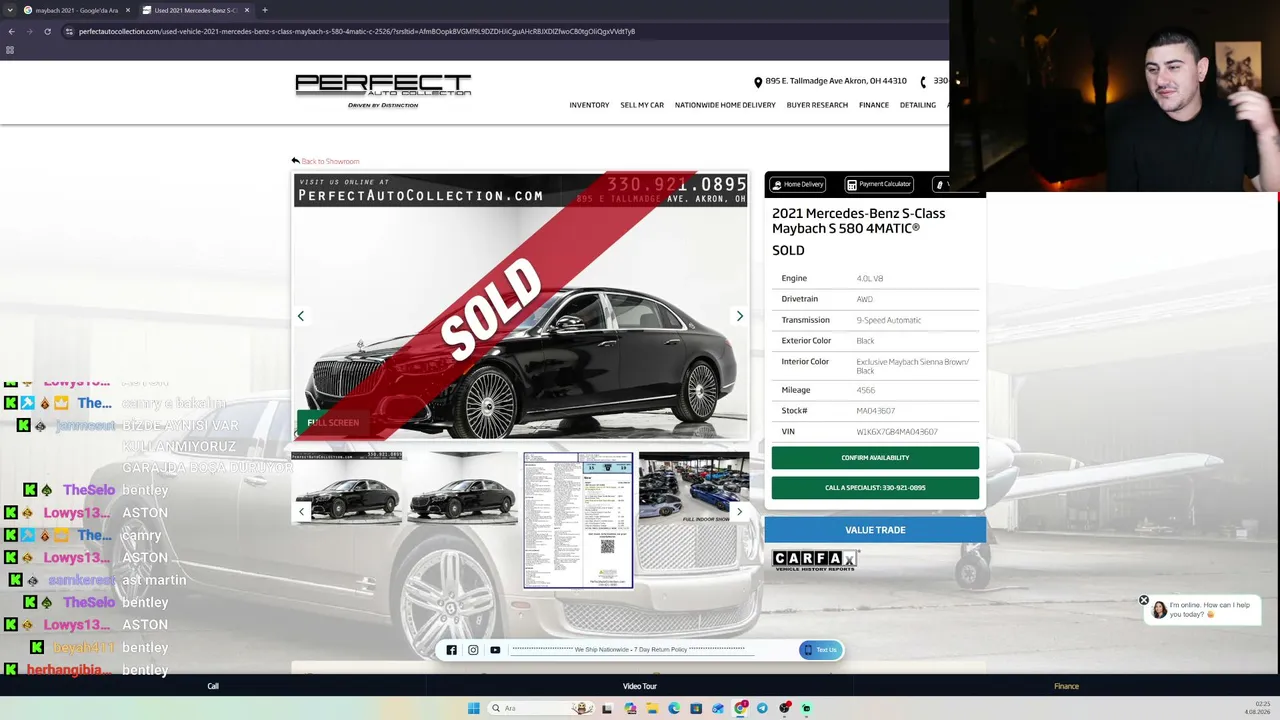Open File Explorer from the taskbar
The image size is (1280, 720).
click(652, 708)
